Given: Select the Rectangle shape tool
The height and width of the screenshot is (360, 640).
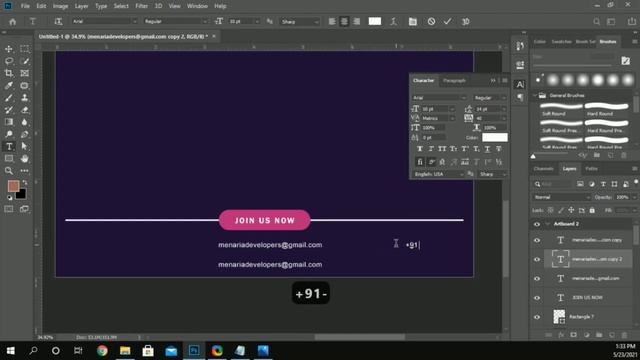Looking at the screenshot, I should 9,158.
